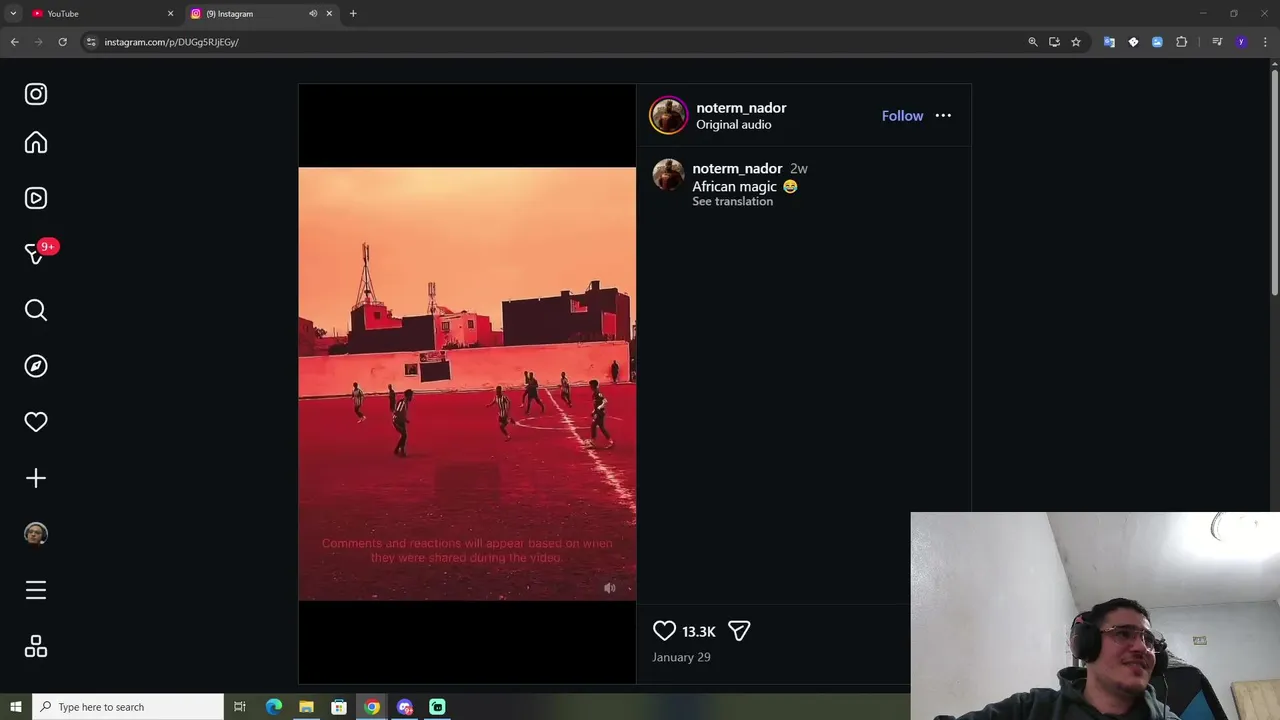This screenshot has height=720, width=1280.
Task: Open your profile avatar in the sidebar
Action: coord(36,534)
